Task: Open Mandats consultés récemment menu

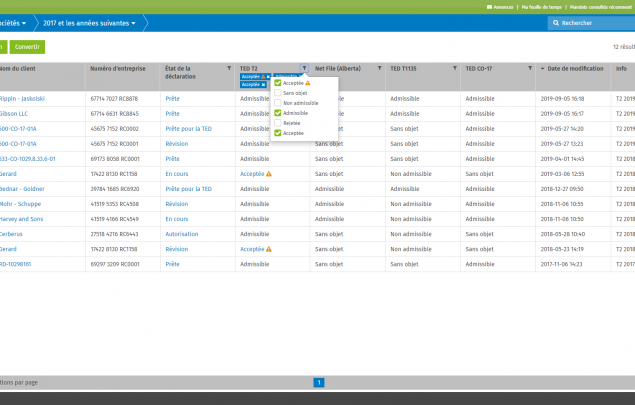Action: (x=598, y=6)
